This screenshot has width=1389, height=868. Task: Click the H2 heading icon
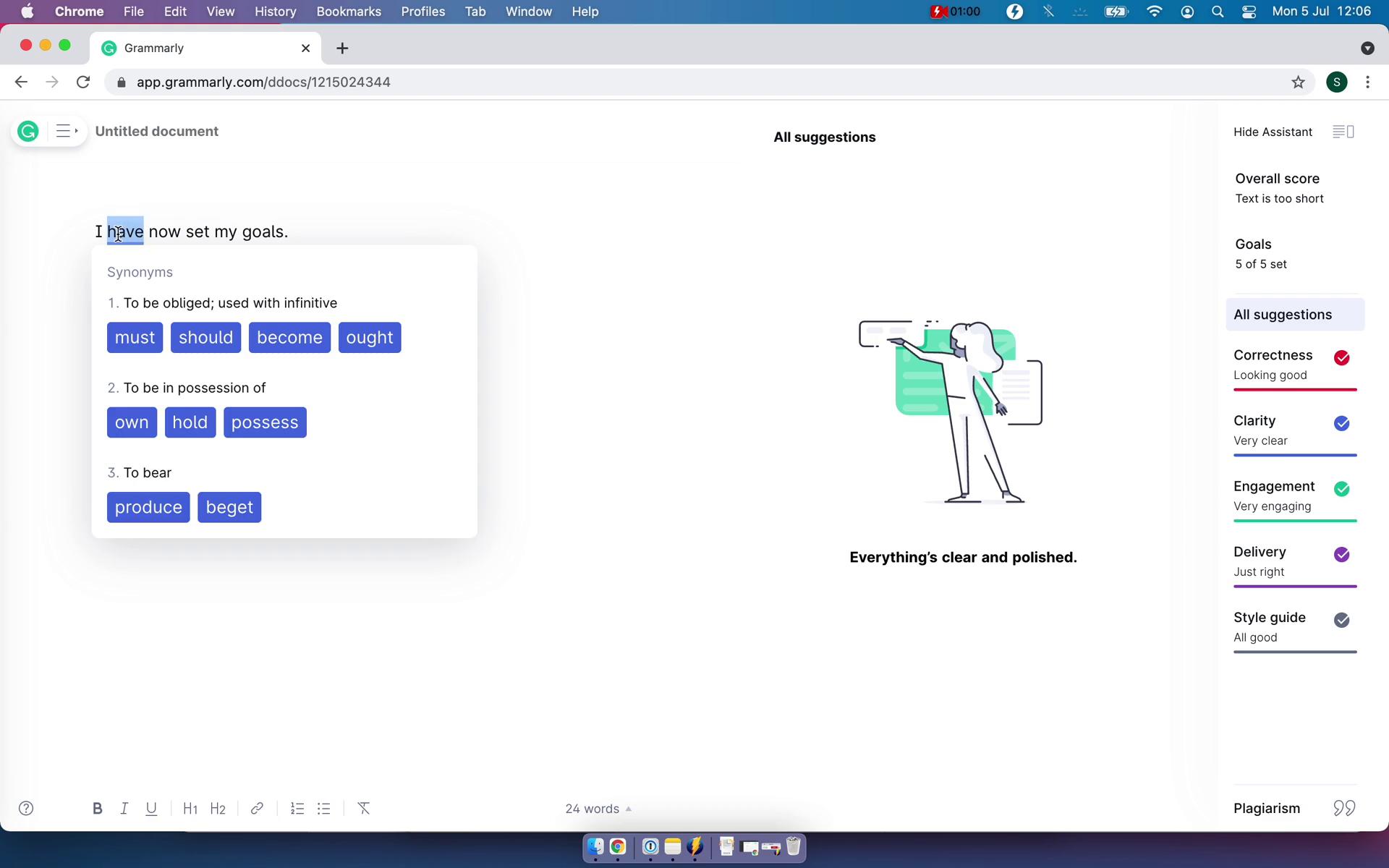click(218, 808)
